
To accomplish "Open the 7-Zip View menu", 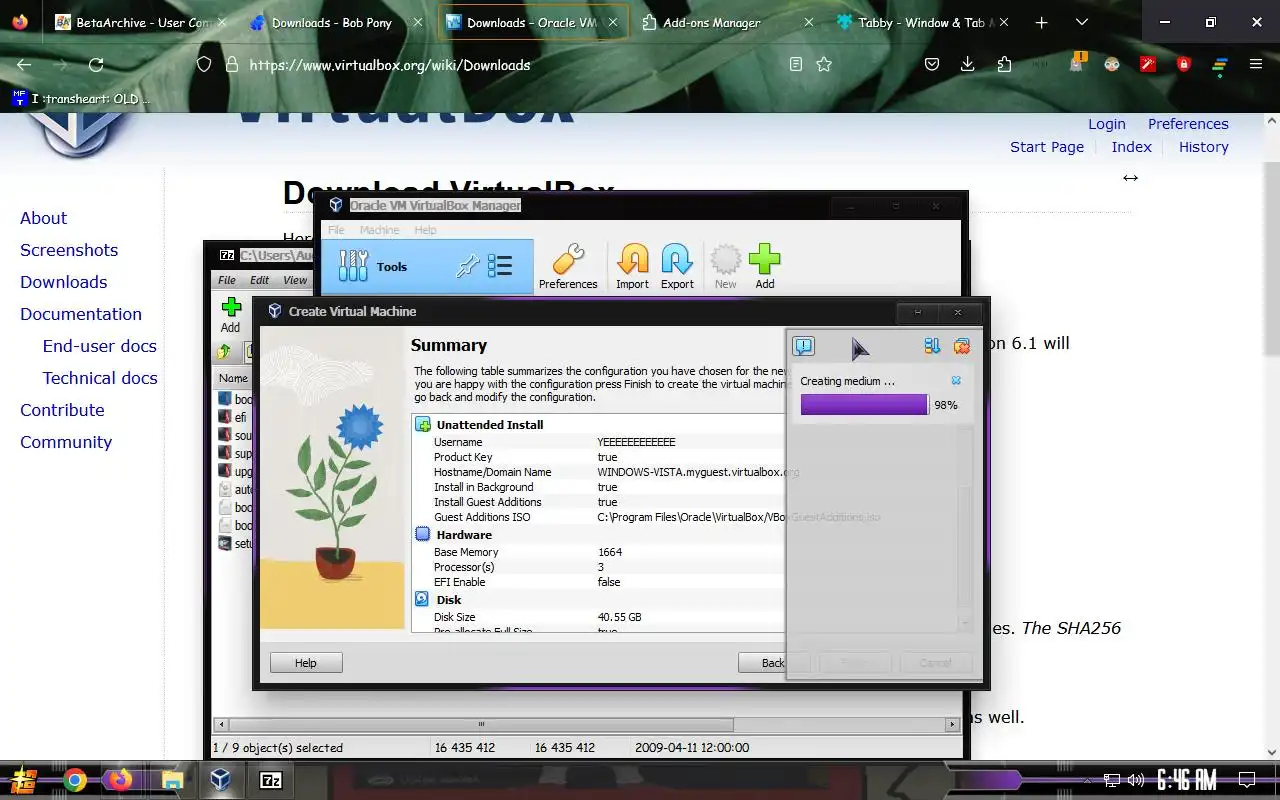I will (x=295, y=280).
